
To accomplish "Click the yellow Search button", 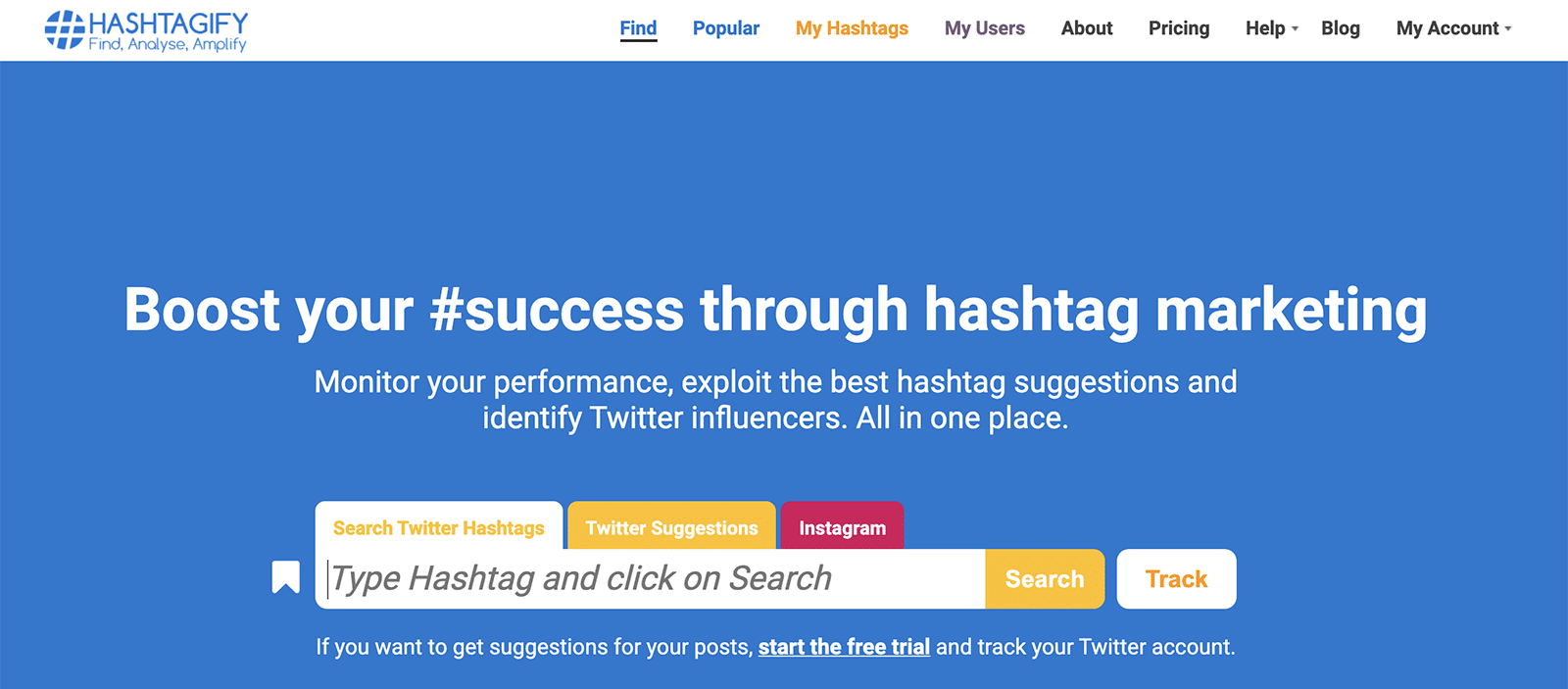I will (1045, 579).
